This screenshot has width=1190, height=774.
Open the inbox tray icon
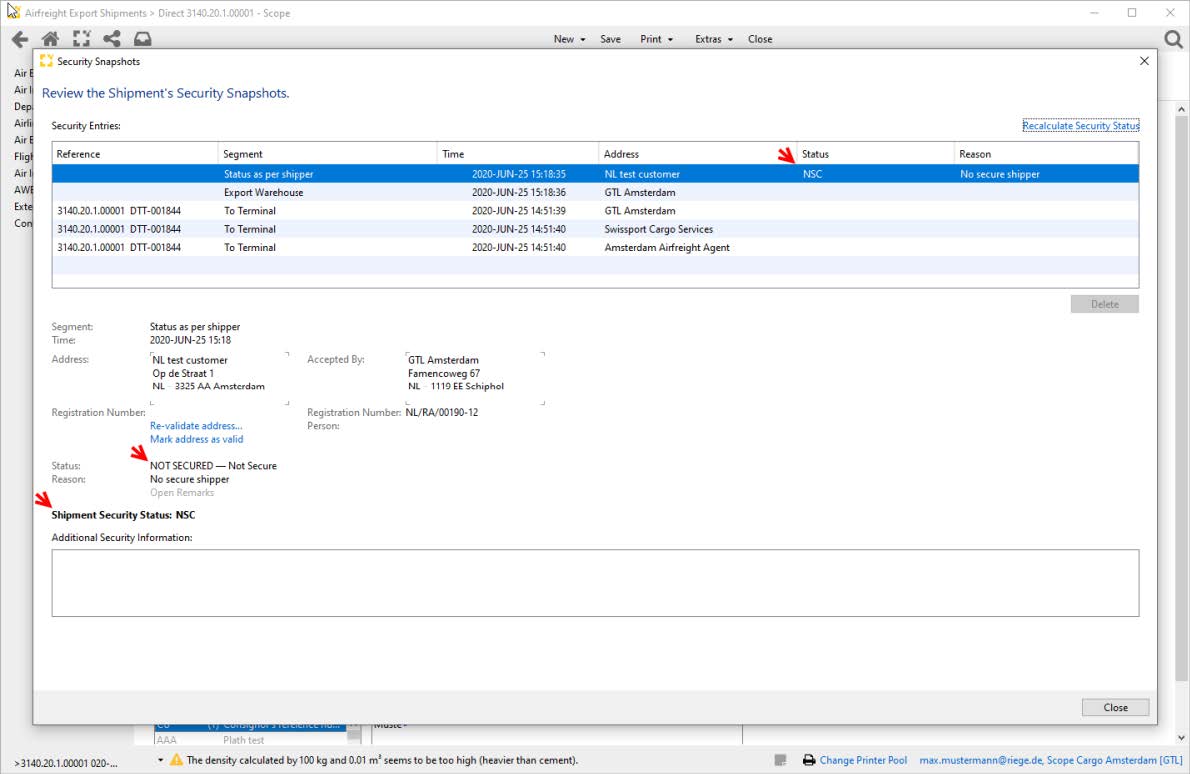point(143,39)
